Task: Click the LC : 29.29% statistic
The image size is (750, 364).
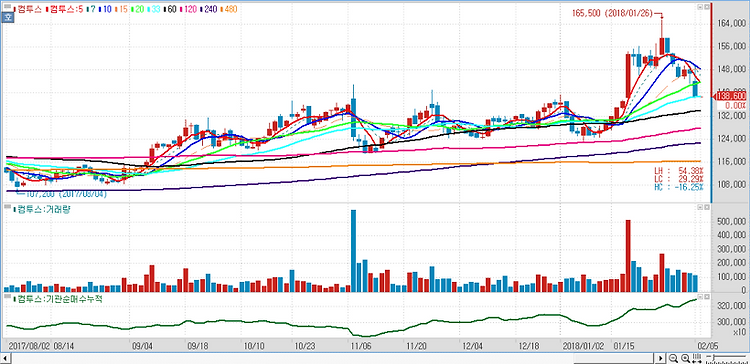Action: pos(678,178)
